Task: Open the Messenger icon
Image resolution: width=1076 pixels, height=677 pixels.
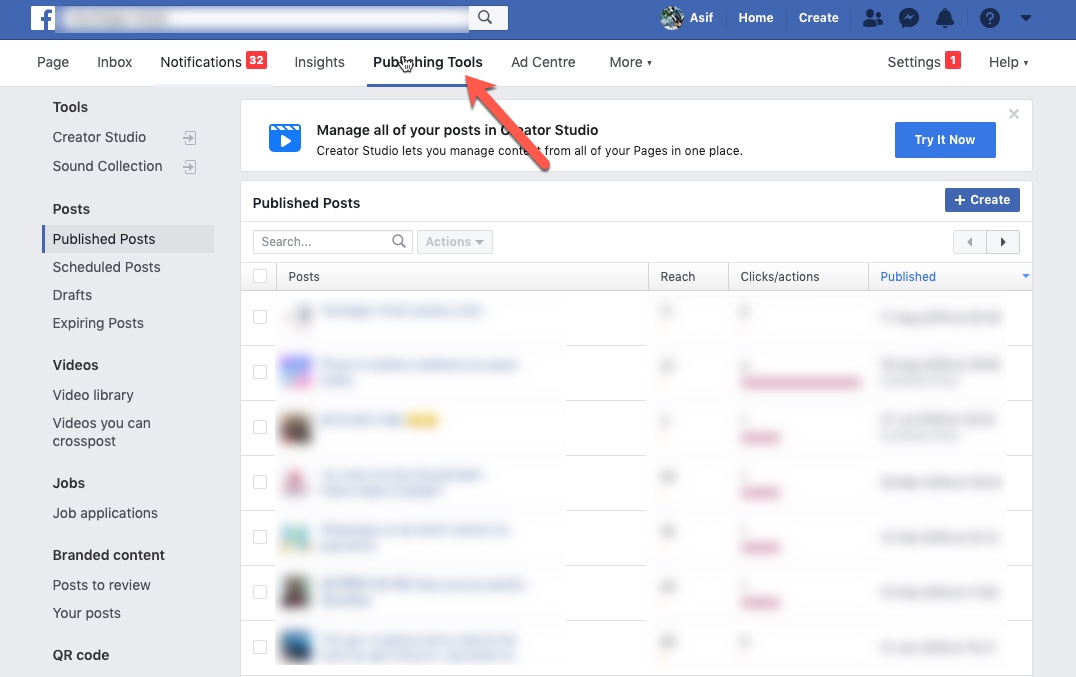Action: tap(909, 18)
